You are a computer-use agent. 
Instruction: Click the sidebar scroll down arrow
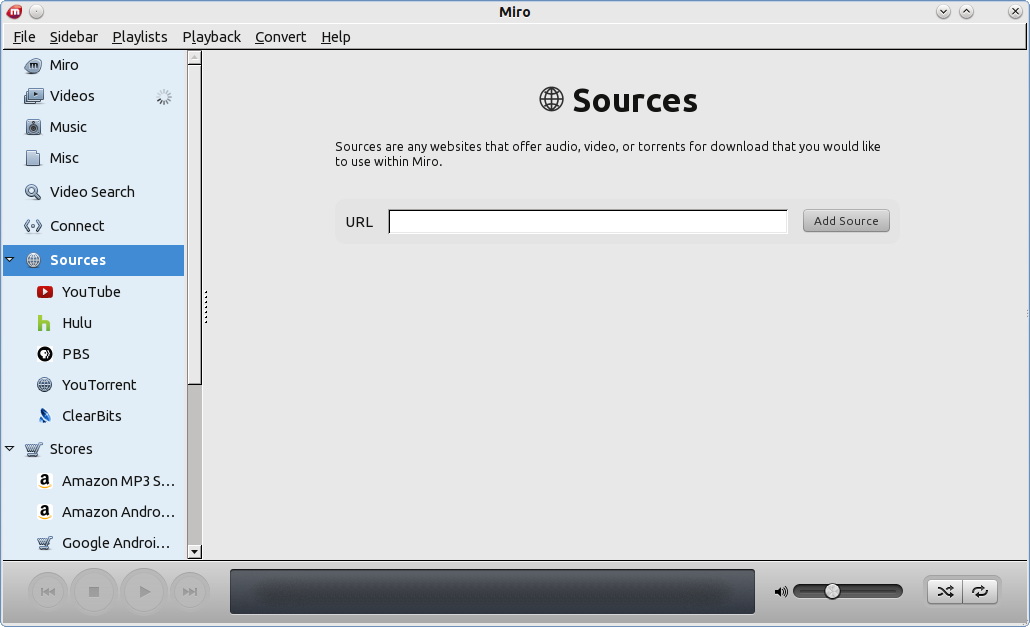click(194, 551)
